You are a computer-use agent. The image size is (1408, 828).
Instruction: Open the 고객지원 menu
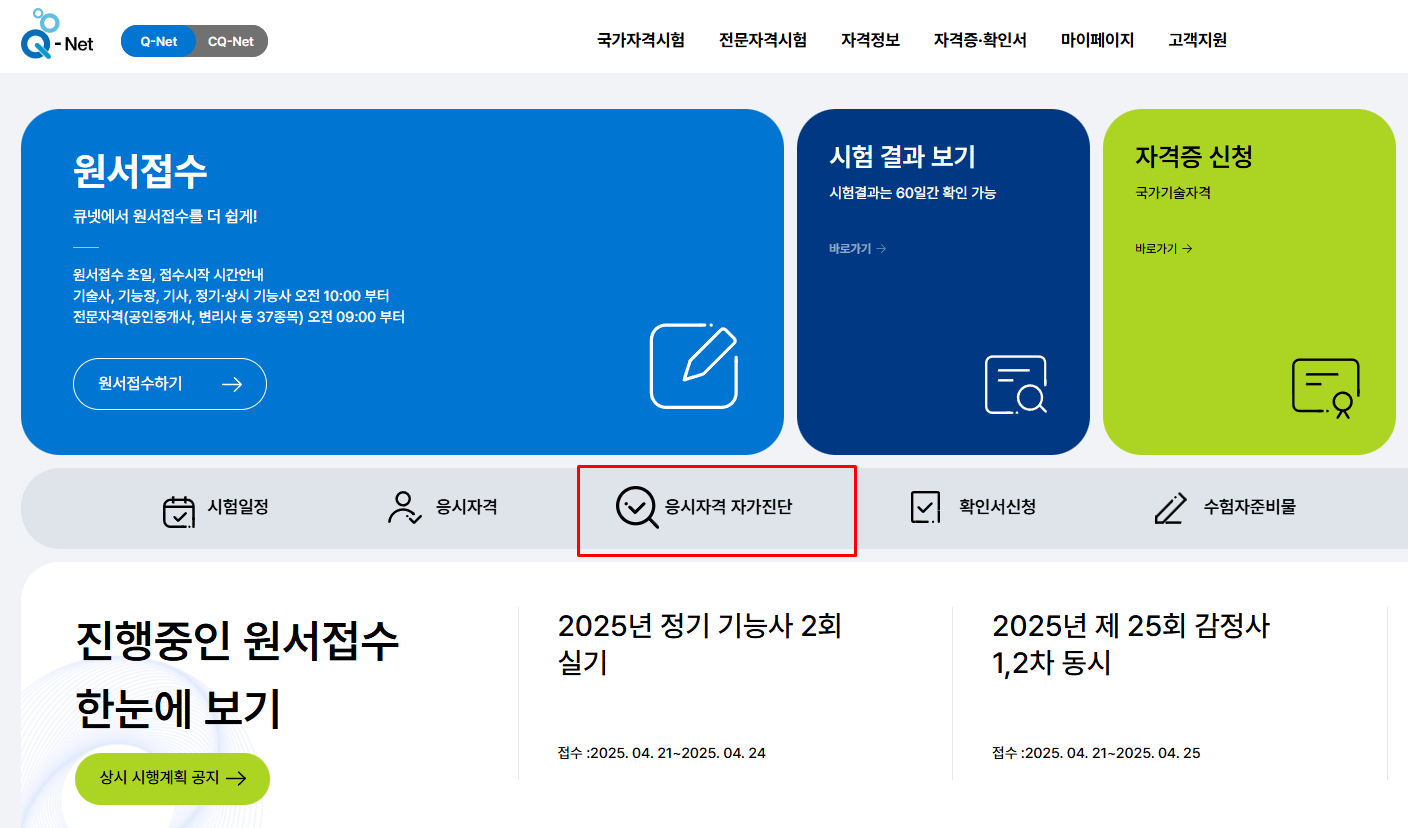click(1197, 40)
